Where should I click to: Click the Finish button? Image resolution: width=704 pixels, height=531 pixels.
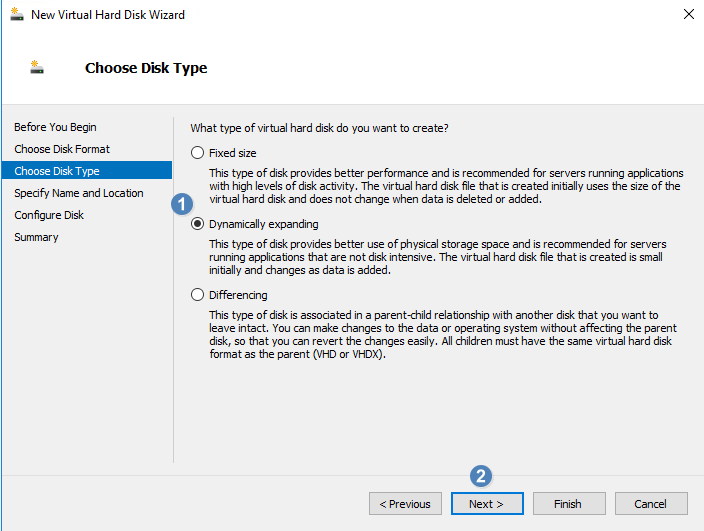pos(569,504)
